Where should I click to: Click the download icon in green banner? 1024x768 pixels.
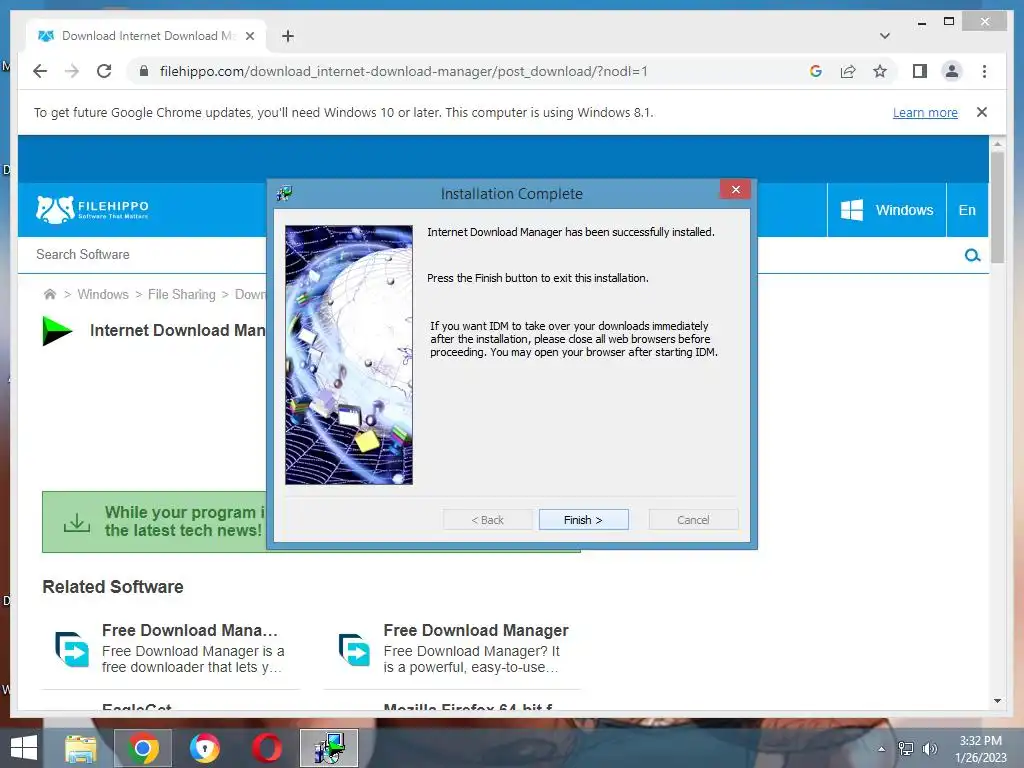(76, 522)
